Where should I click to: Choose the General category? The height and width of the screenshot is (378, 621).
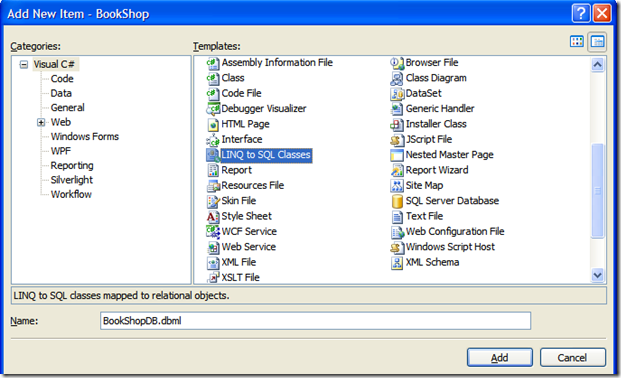[x=67, y=107]
